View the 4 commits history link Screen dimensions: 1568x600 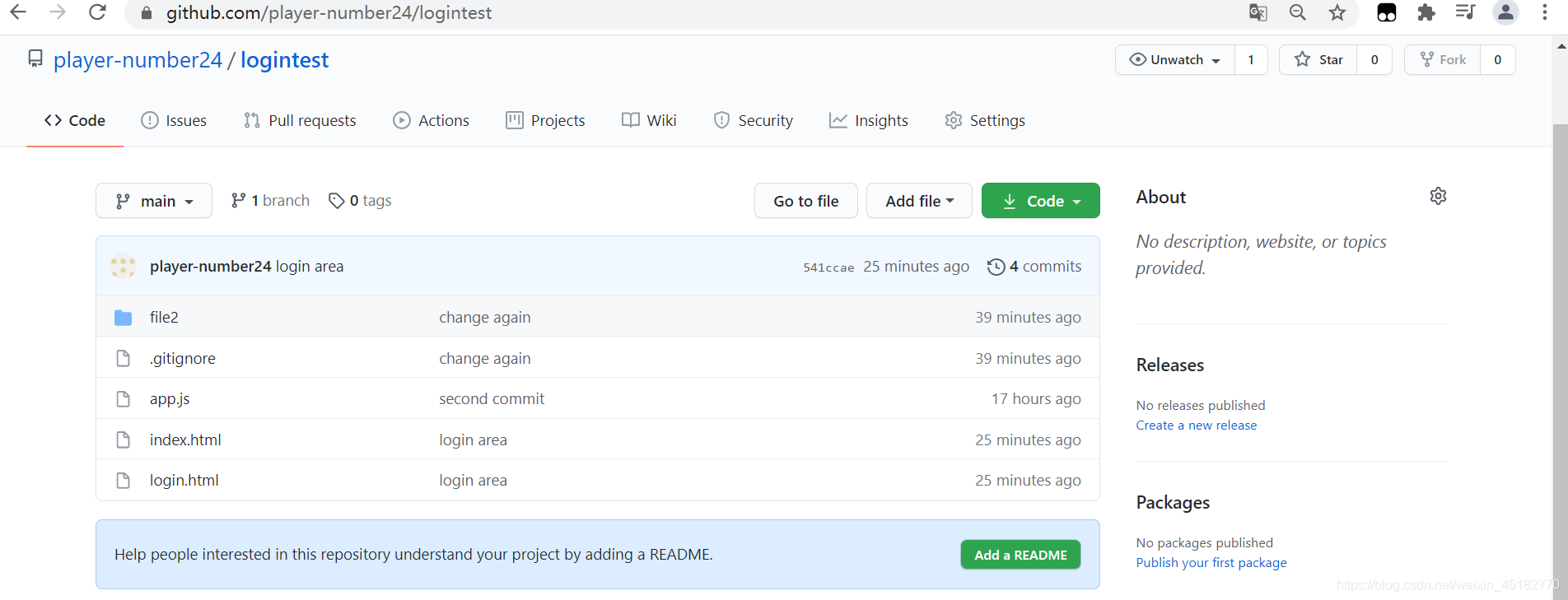coord(1034,267)
